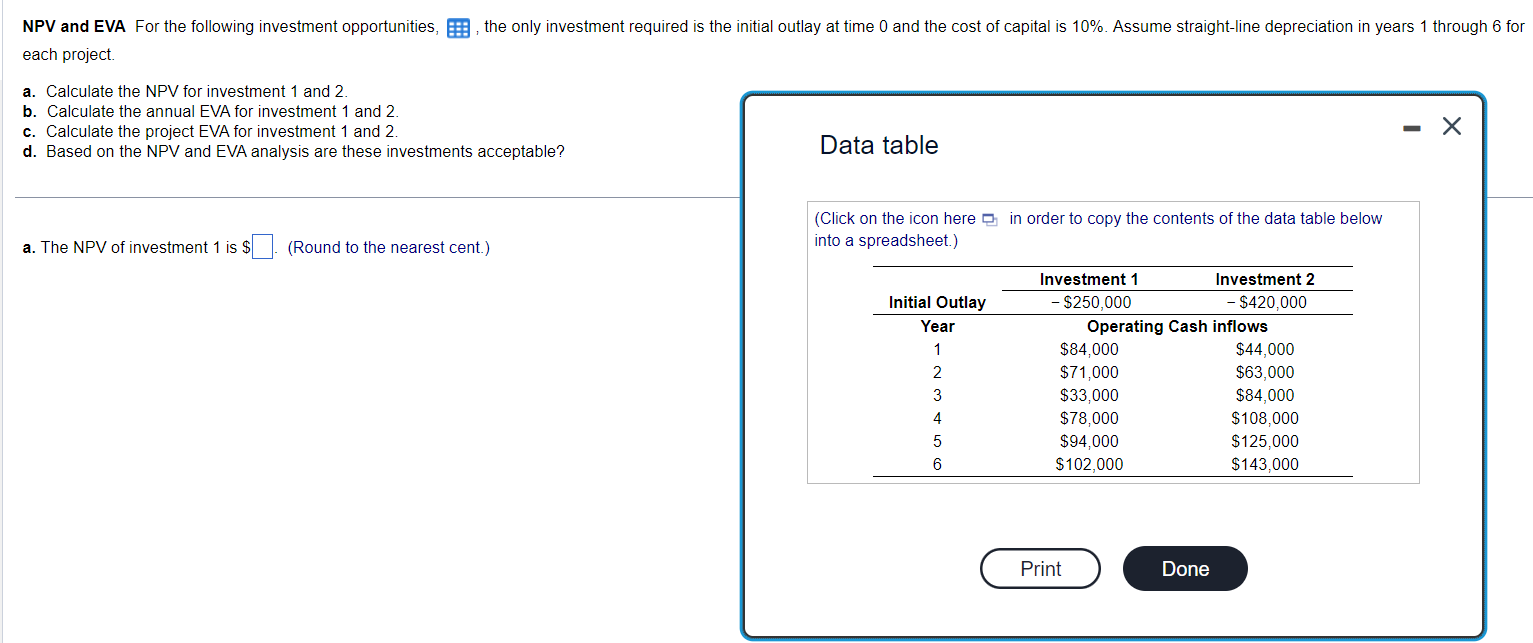This screenshot has width=1533, height=643.
Task: Click the data table spreadsheet icon in the question
Action: [458, 27]
